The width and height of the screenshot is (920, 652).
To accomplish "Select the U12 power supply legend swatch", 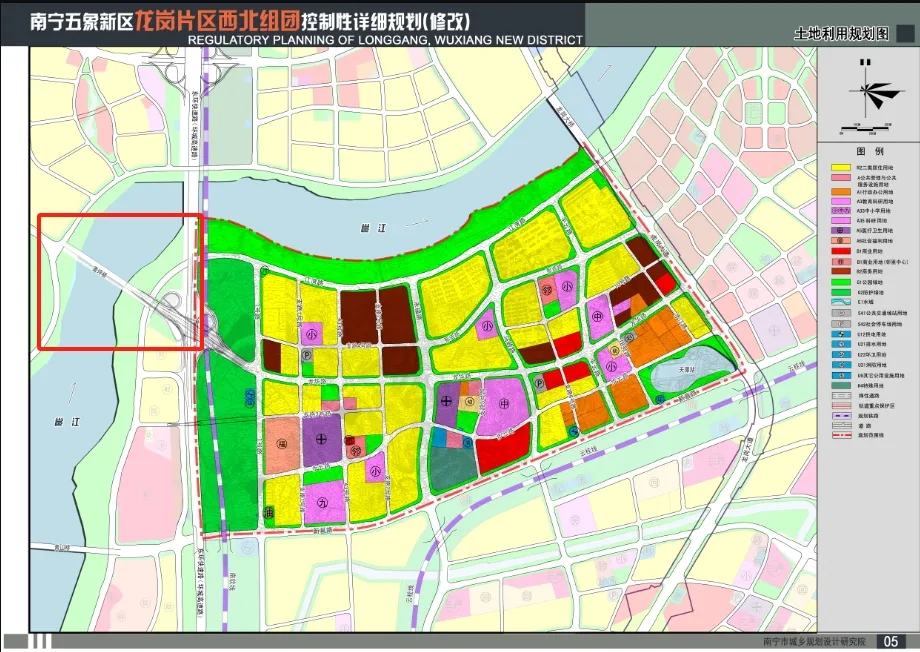I will [x=841, y=335].
